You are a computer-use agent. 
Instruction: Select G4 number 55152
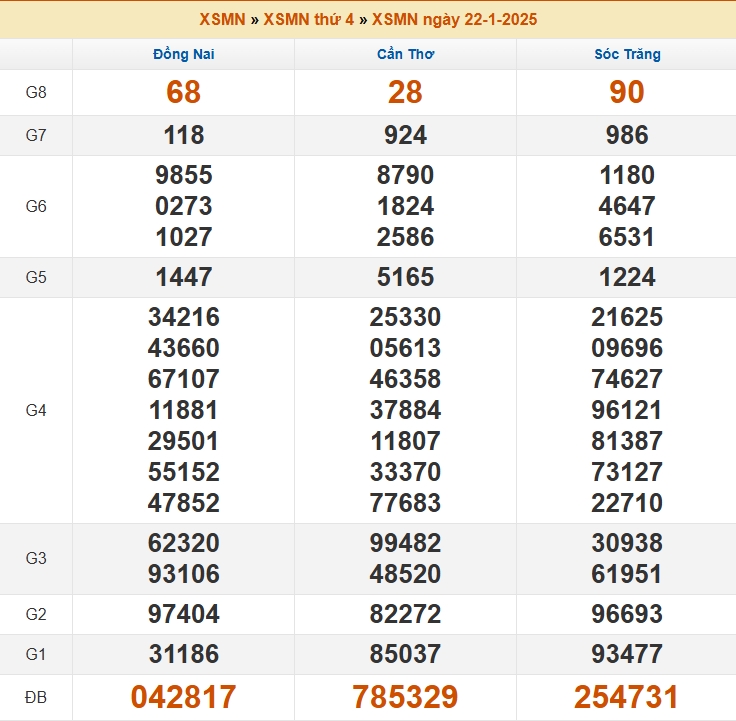184,472
